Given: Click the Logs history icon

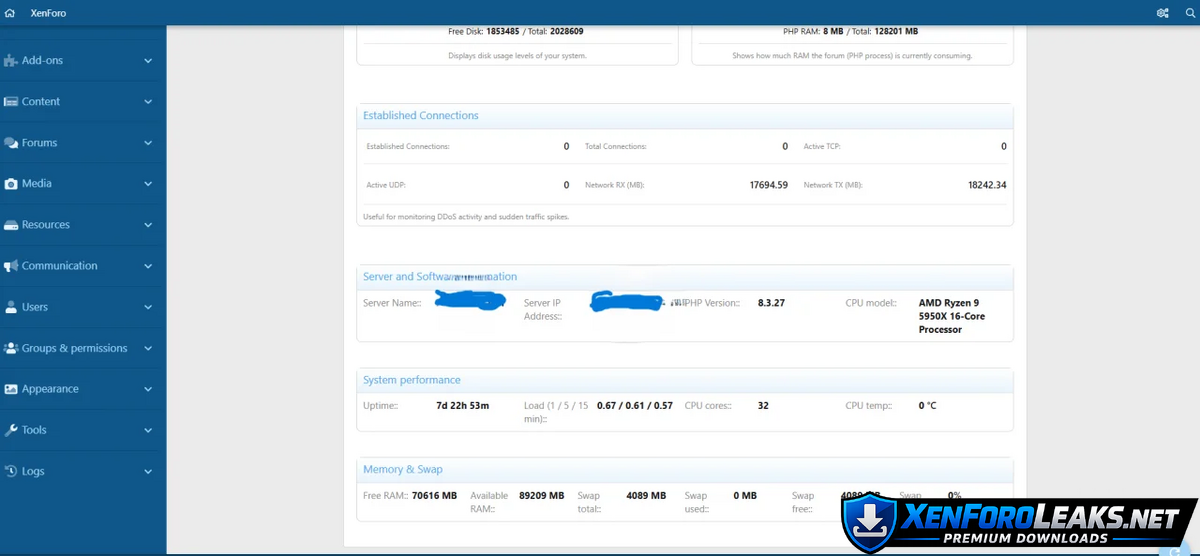Looking at the screenshot, I should click(11, 471).
